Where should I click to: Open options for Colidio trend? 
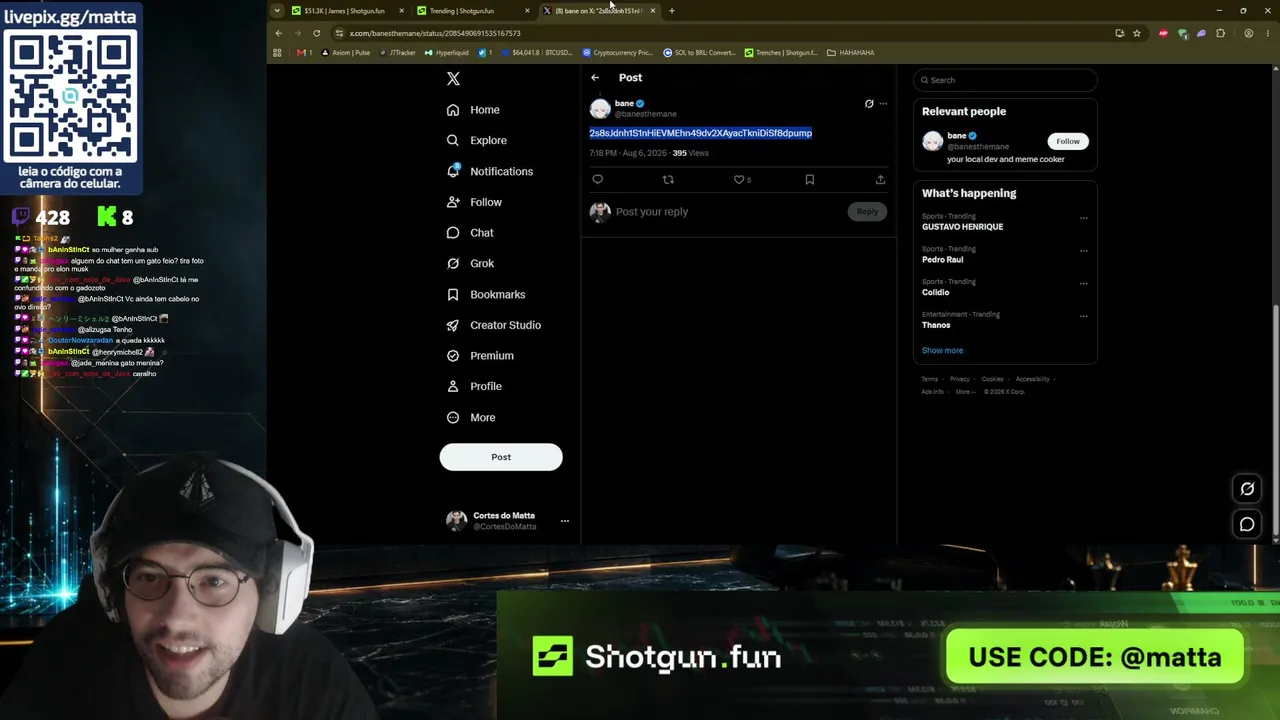coord(1083,284)
